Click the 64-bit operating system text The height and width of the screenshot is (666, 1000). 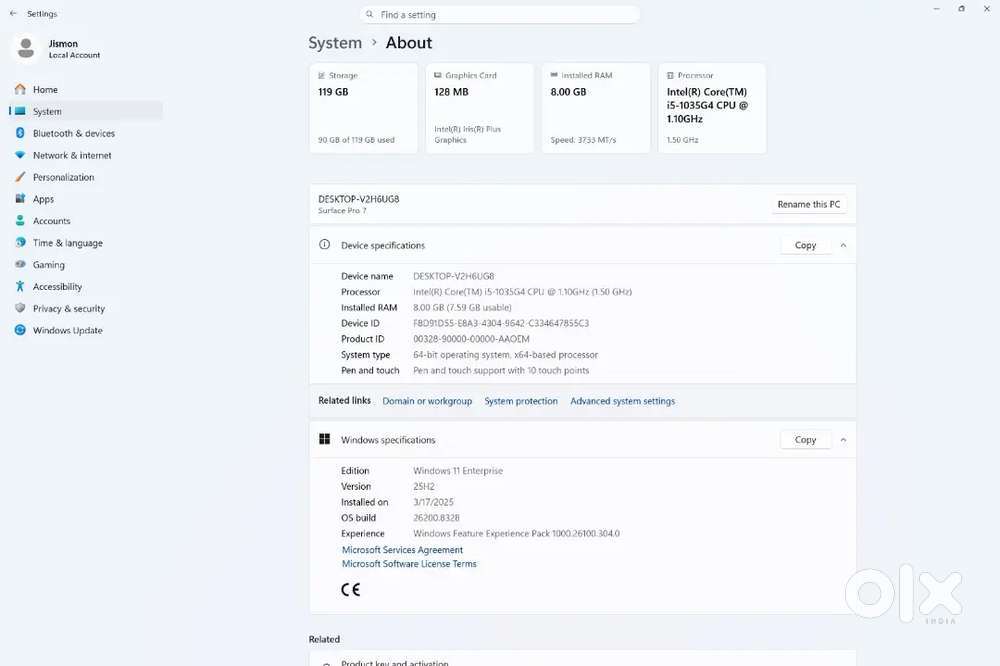point(506,355)
